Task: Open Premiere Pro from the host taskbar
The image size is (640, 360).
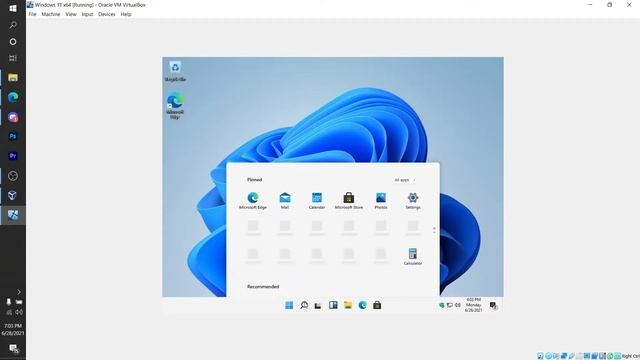Action: [13, 156]
